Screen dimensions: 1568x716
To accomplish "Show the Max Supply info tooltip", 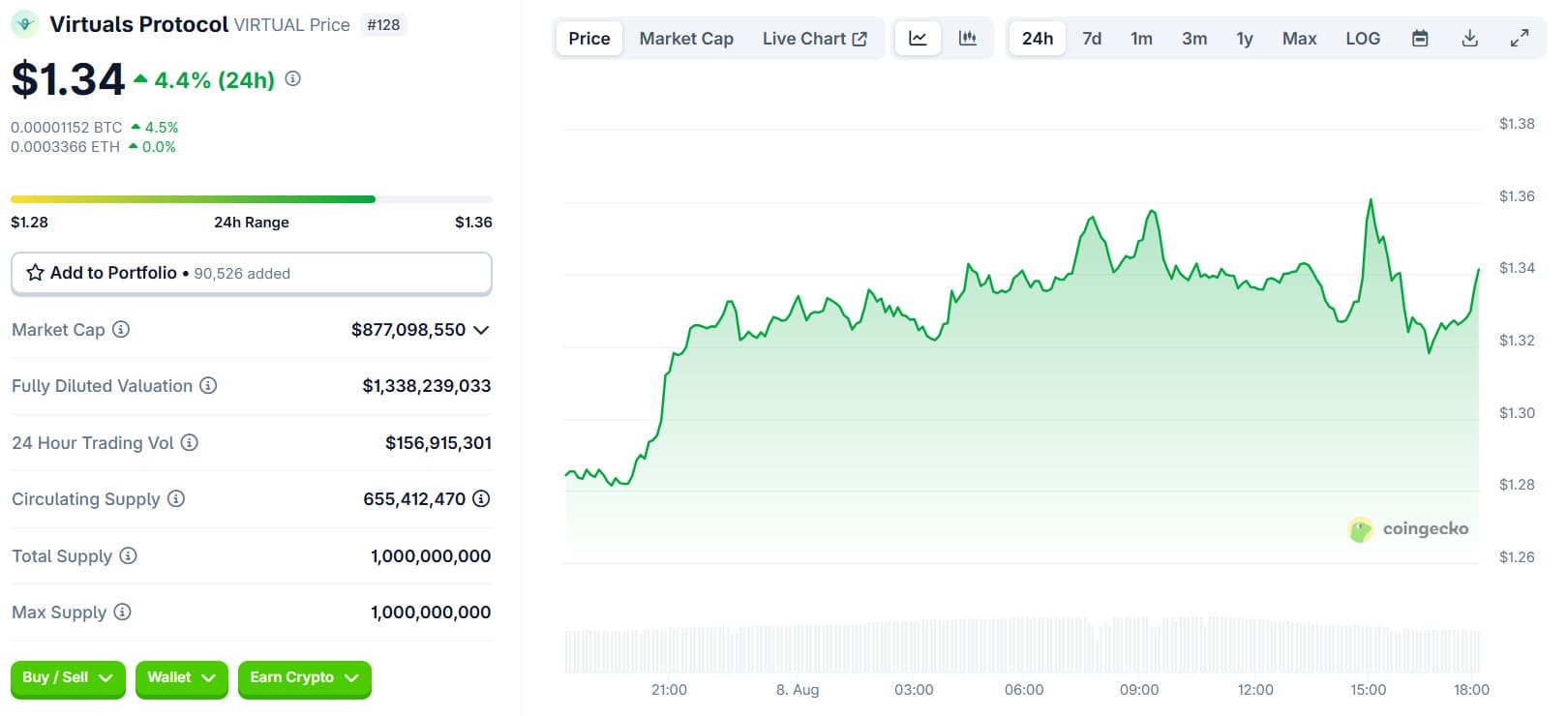I will (x=122, y=612).
